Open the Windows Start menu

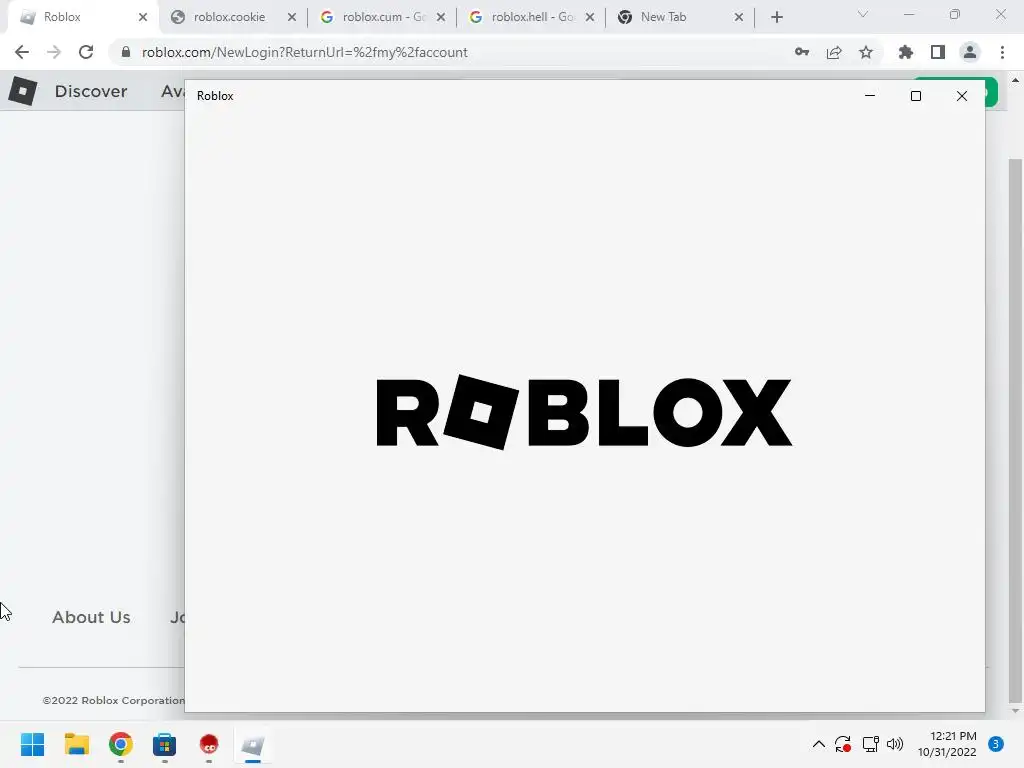pos(33,744)
